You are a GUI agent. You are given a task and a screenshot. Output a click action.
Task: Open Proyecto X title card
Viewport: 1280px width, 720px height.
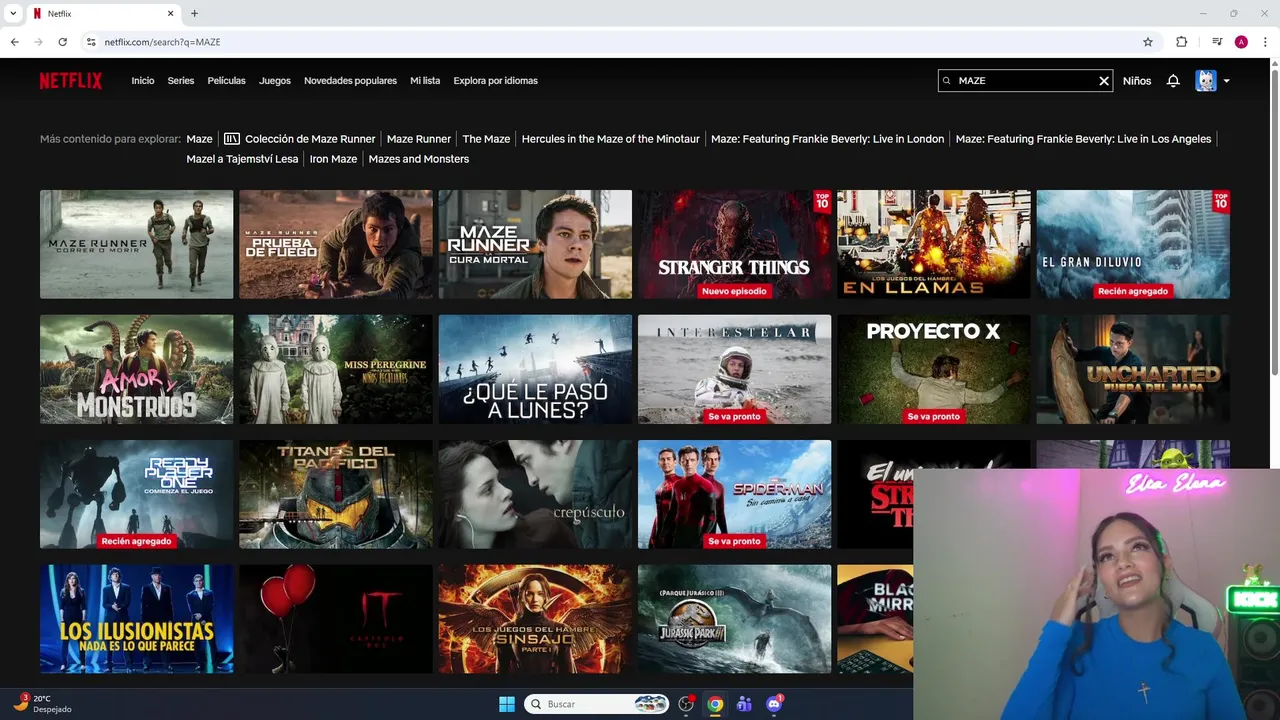934,369
